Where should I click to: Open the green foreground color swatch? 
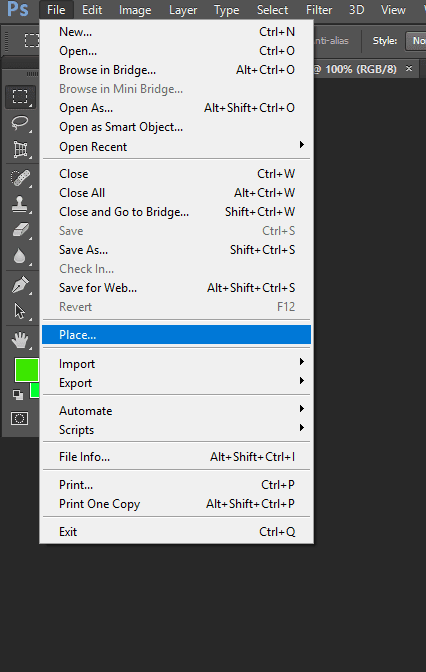tap(27, 370)
